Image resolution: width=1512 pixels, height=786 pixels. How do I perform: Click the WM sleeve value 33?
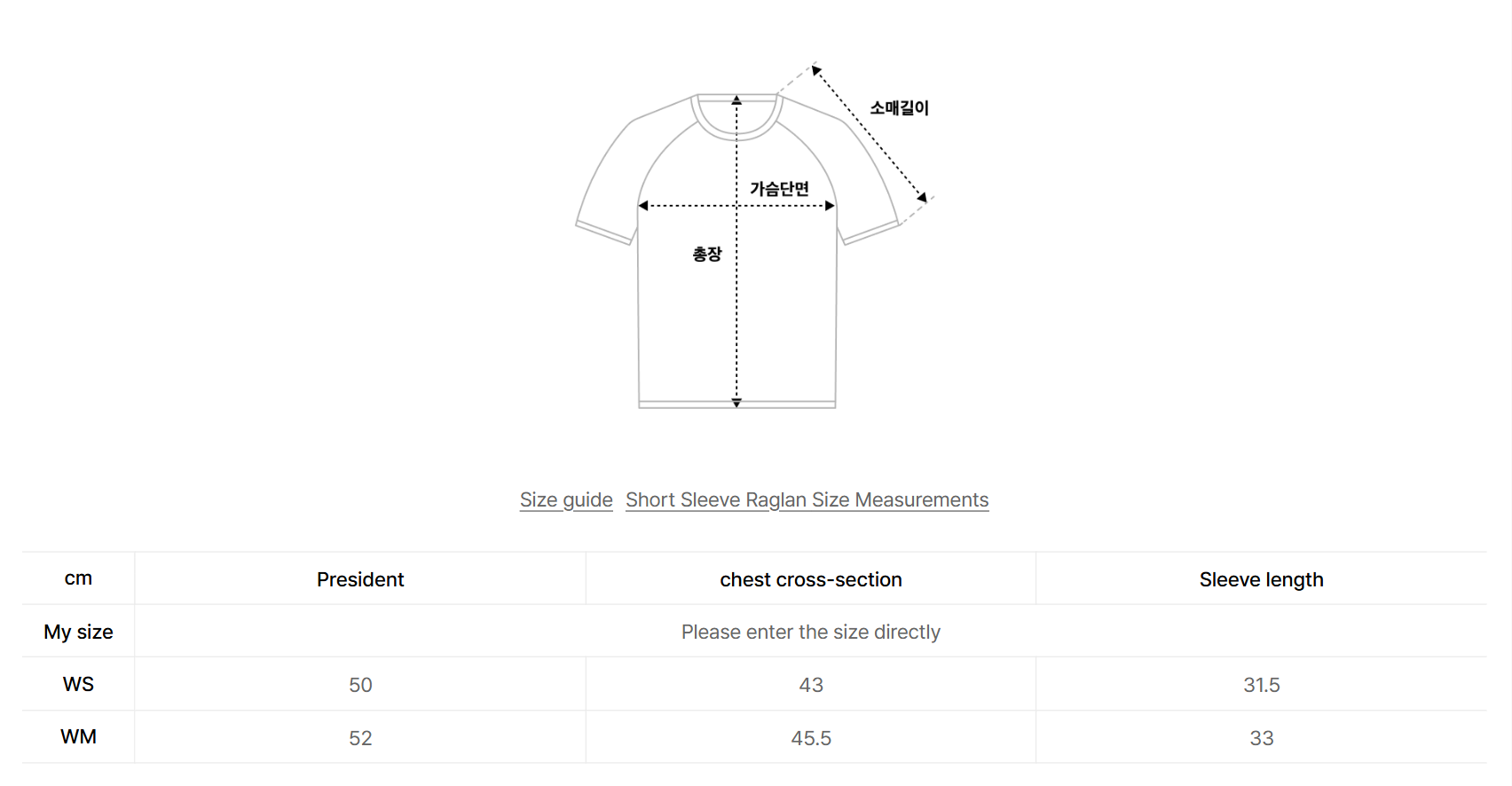point(1261,738)
